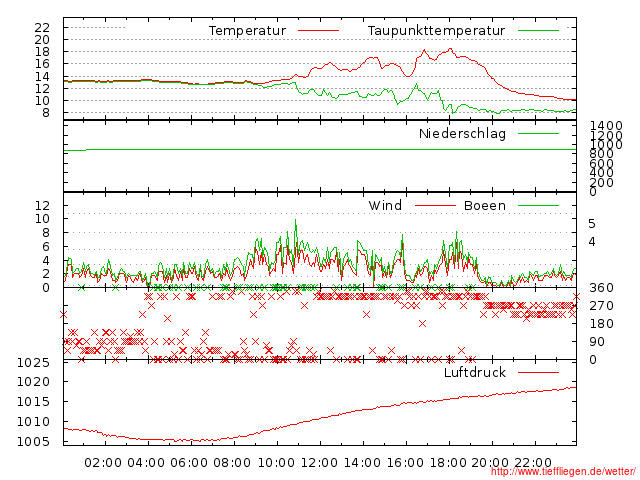
Task: Select the Boeen legend label
Action: coord(485,205)
